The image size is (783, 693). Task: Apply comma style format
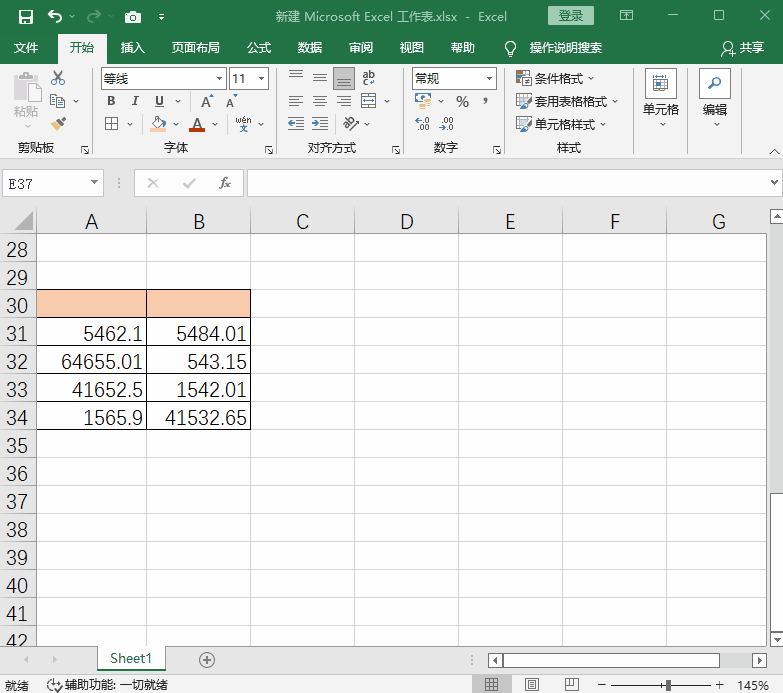point(485,101)
